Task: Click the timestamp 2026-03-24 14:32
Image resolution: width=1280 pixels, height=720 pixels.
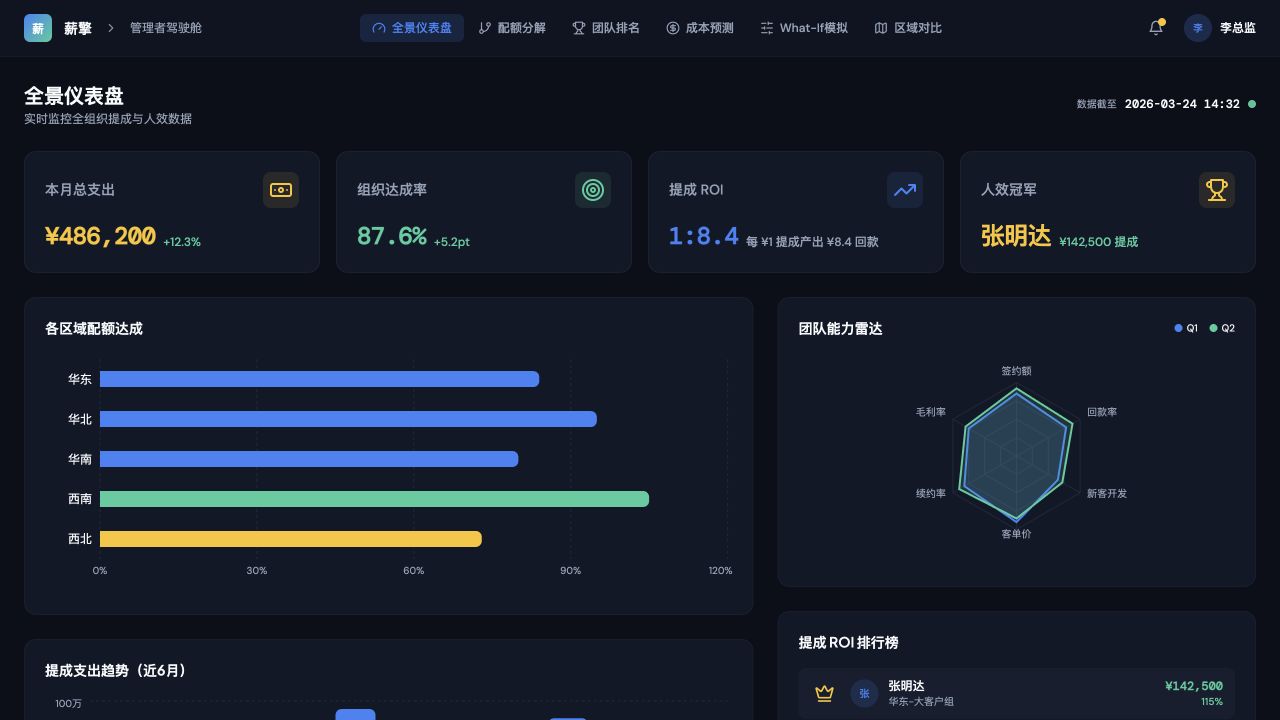Action: click(x=1182, y=104)
